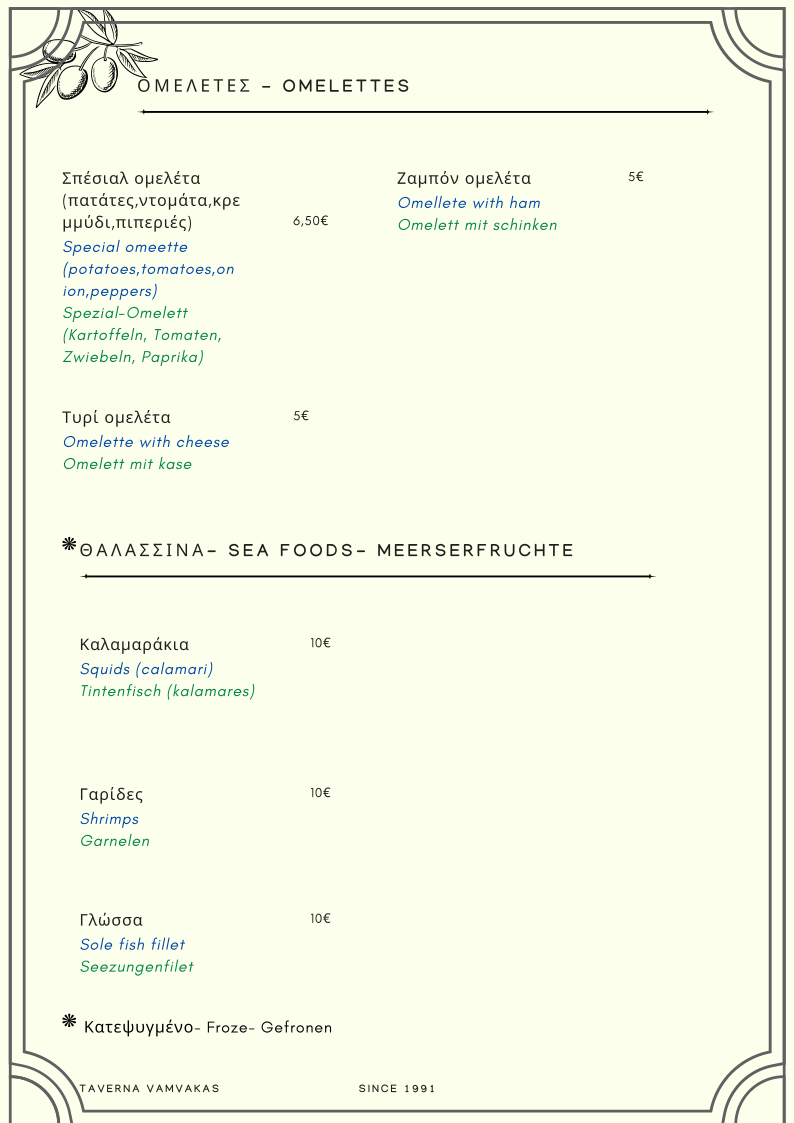Select the Τυρί ομελέτα menu item

116,418
